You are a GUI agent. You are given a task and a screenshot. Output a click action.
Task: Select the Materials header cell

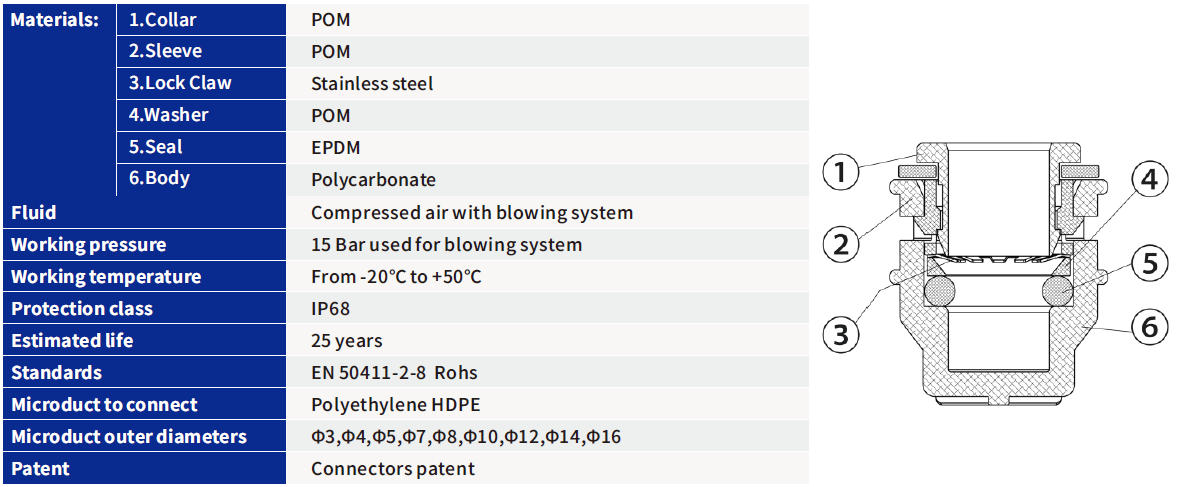(55, 19)
